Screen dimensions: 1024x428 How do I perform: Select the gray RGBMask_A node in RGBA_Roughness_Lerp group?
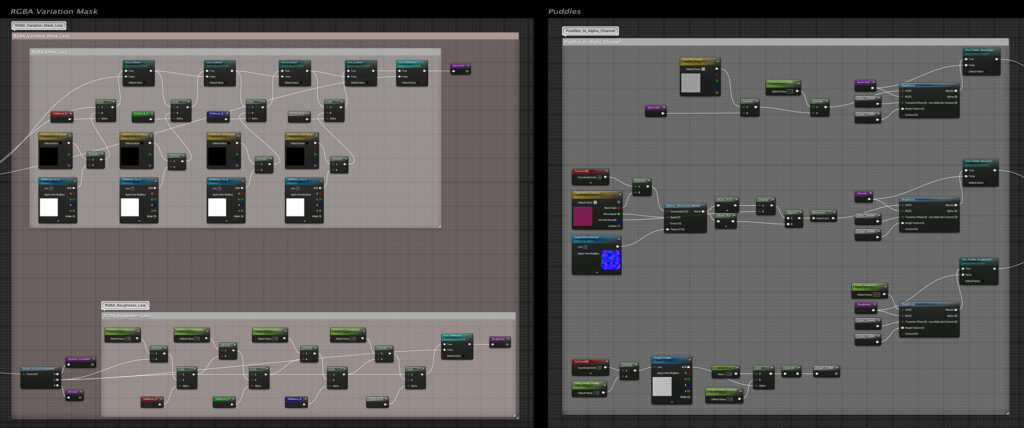[x=377, y=401]
